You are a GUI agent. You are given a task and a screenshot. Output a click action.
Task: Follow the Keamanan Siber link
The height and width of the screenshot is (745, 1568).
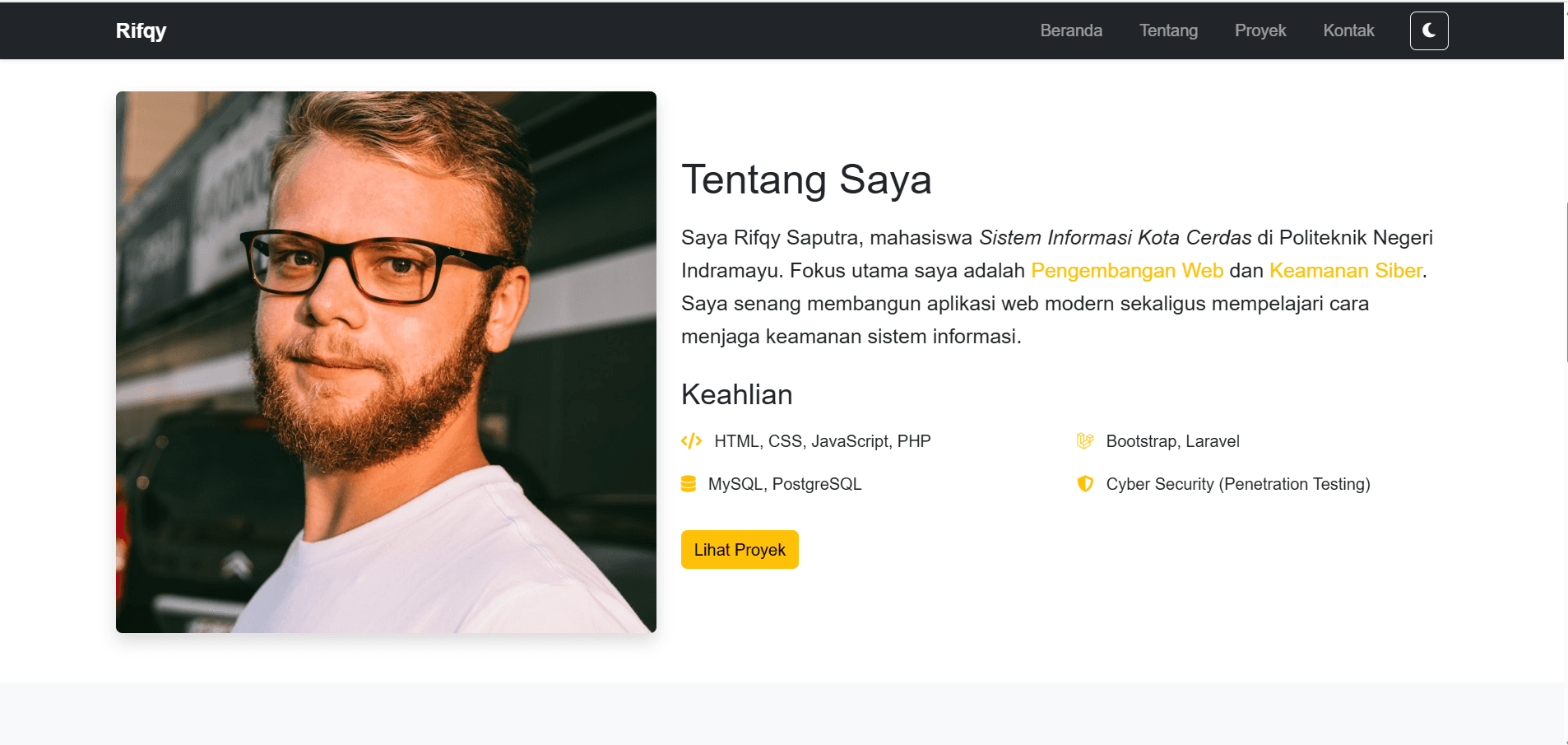1345,270
